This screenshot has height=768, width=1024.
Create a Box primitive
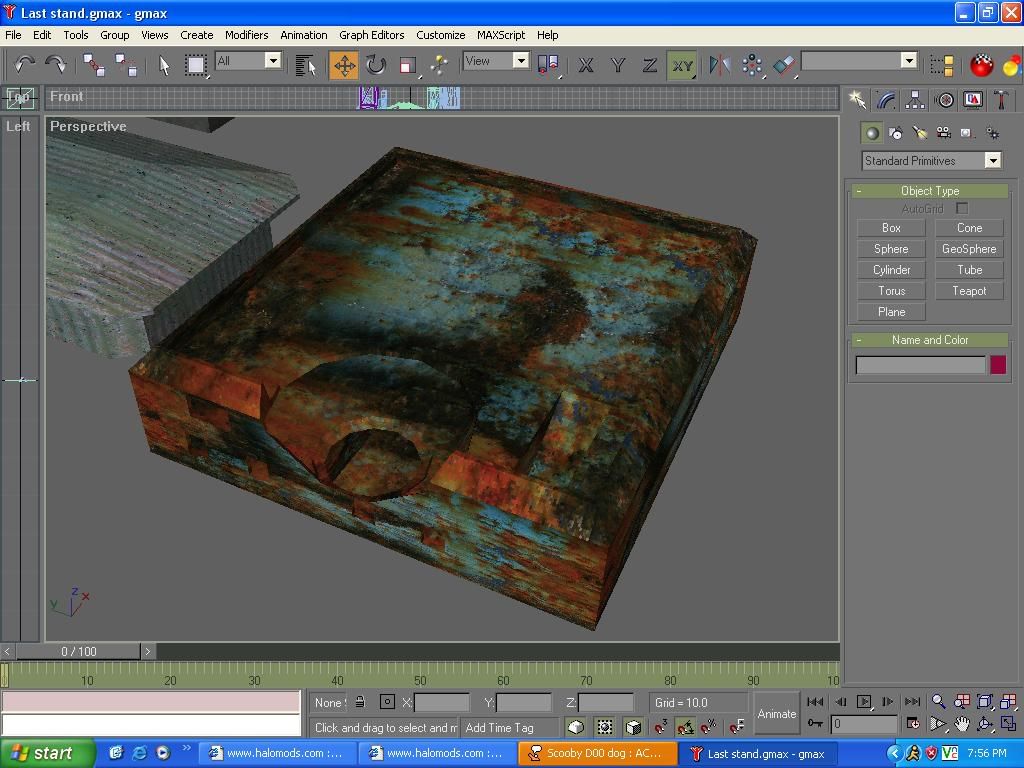pyautogui.click(x=891, y=228)
